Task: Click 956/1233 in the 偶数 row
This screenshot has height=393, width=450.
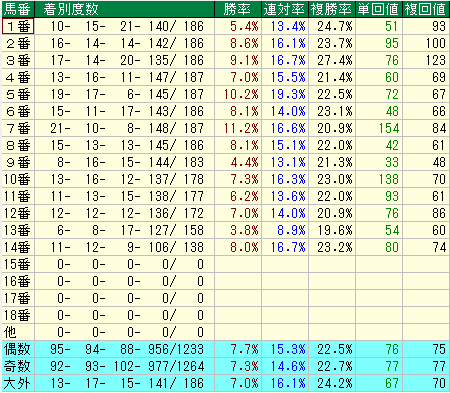Action: coord(176,349)
